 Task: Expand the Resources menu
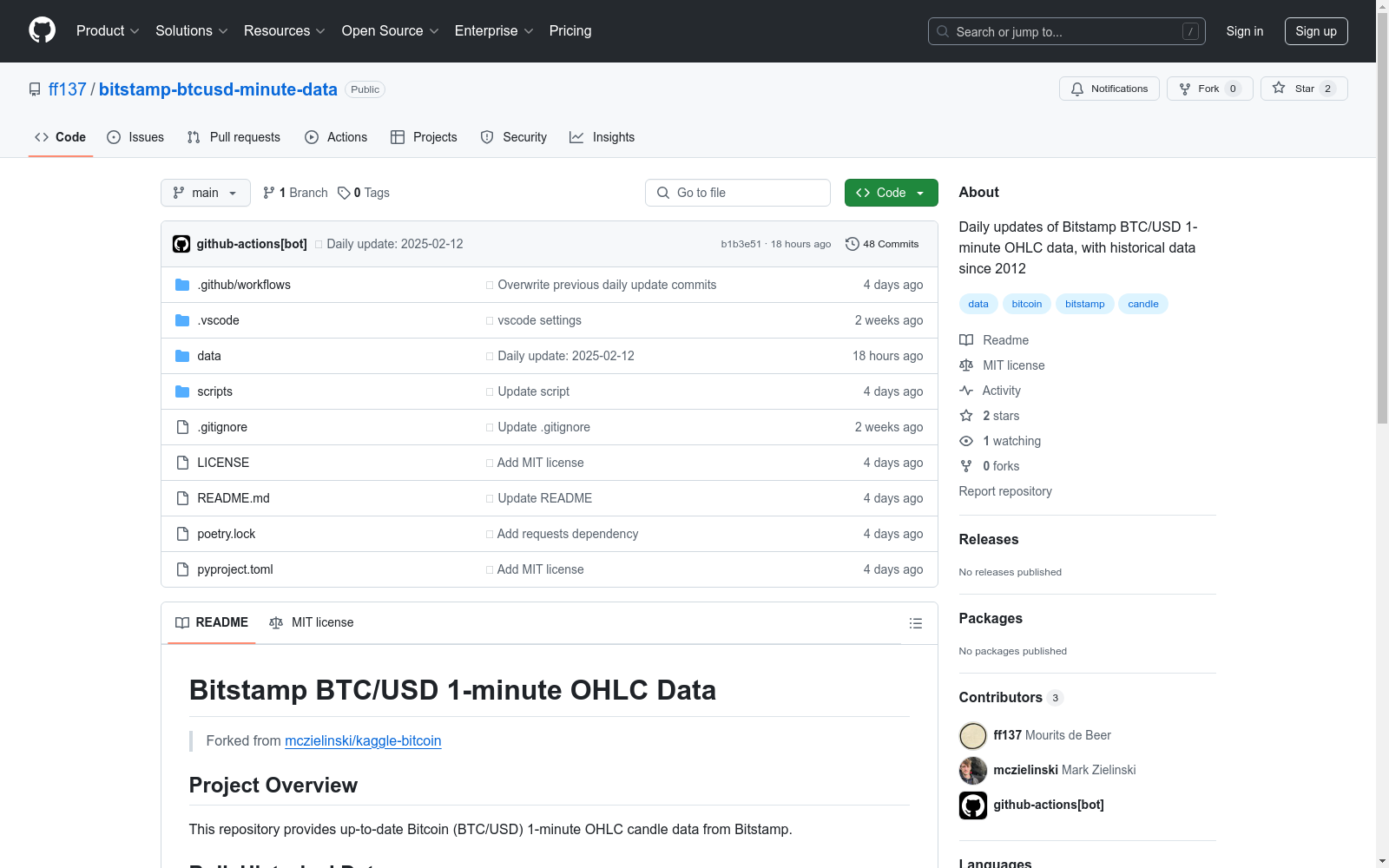[285, 30]
